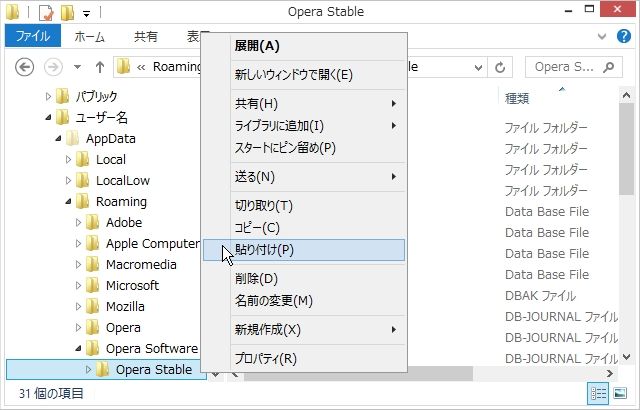Collapse the Roaming tree node
Viewport: 640px width, 410px height.
[x=68, y=202]
